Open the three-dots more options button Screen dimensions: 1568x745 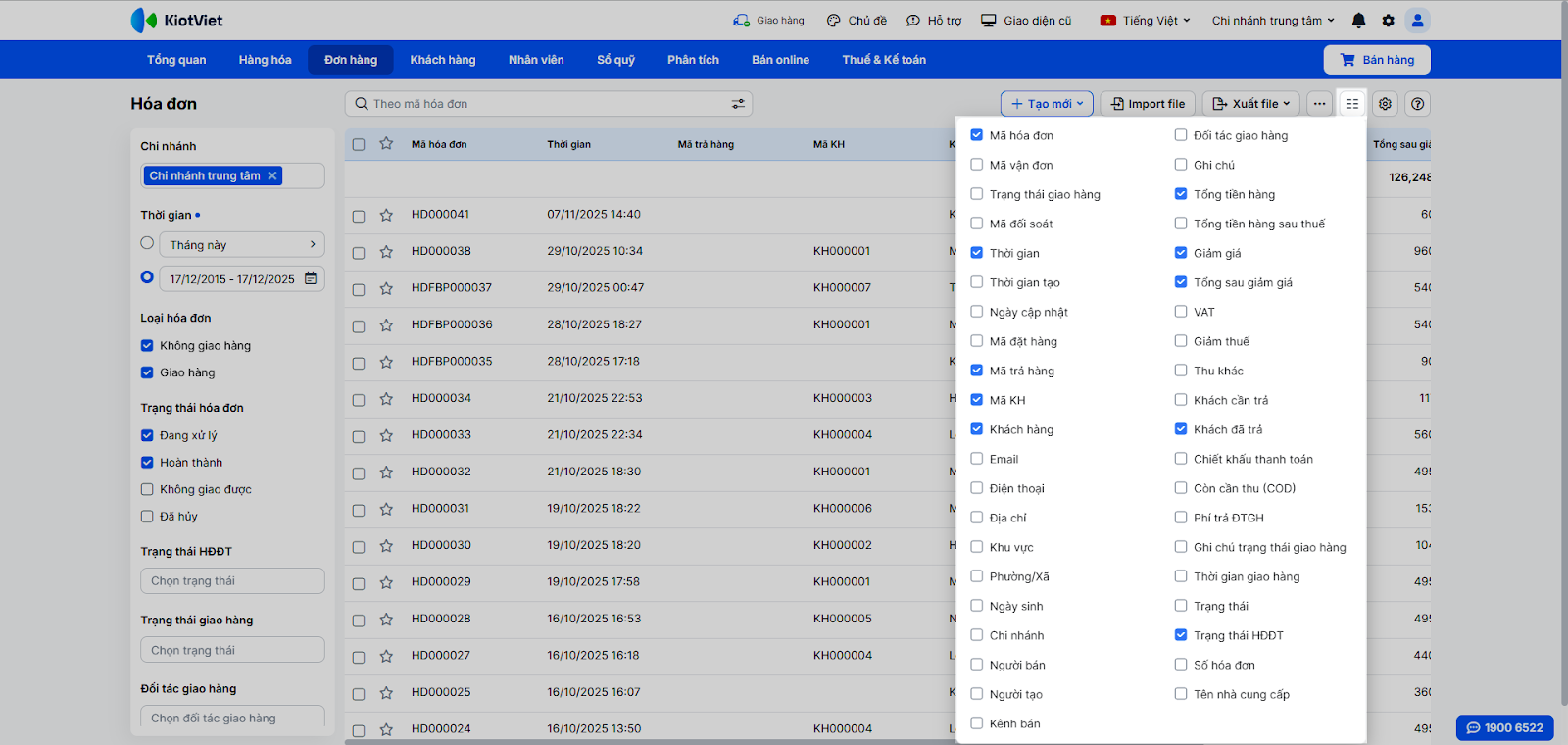click(x=1320, y=104)
